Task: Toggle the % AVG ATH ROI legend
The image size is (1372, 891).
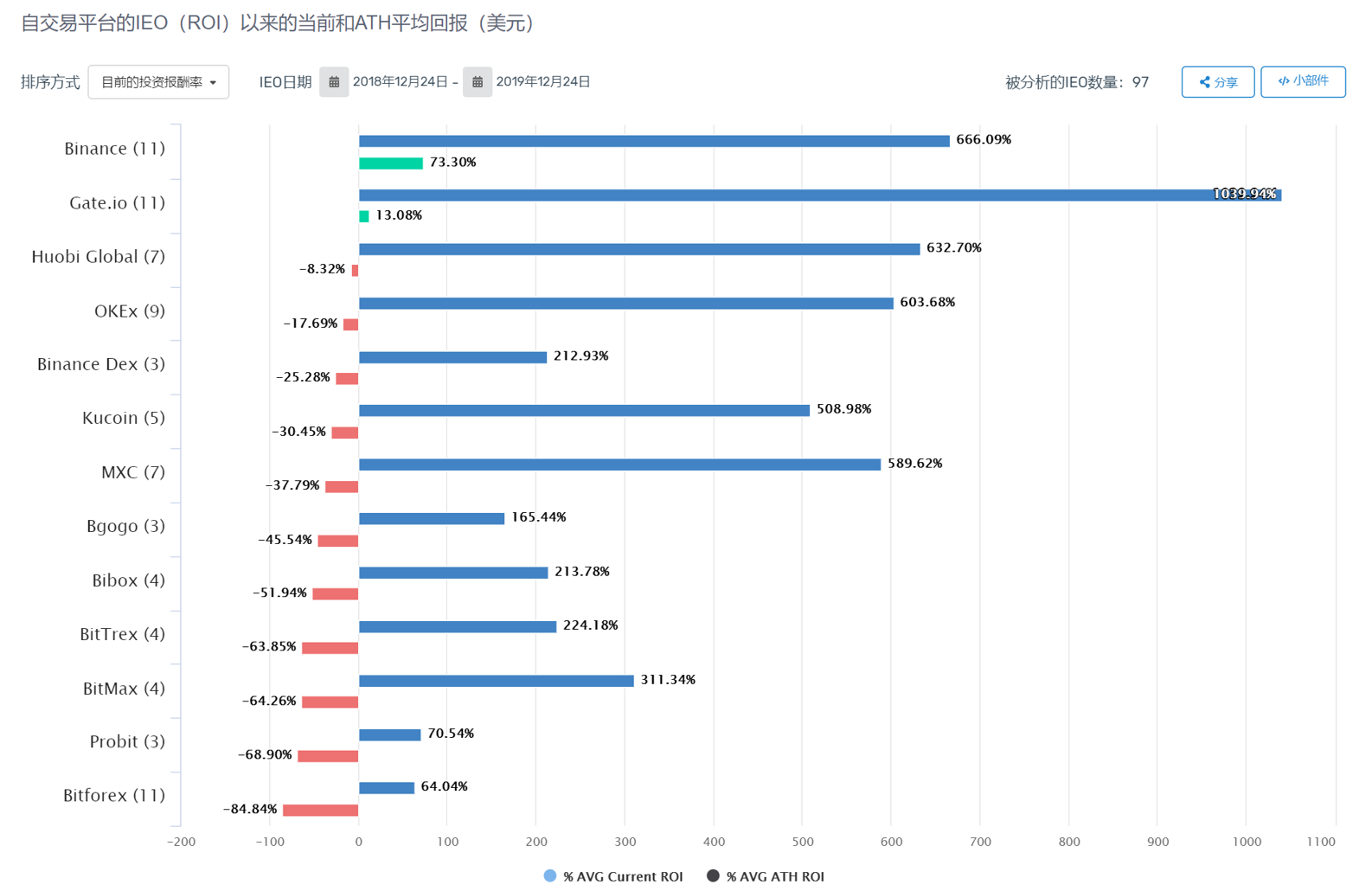Action: pyautogui.click(x=766, y=876)
